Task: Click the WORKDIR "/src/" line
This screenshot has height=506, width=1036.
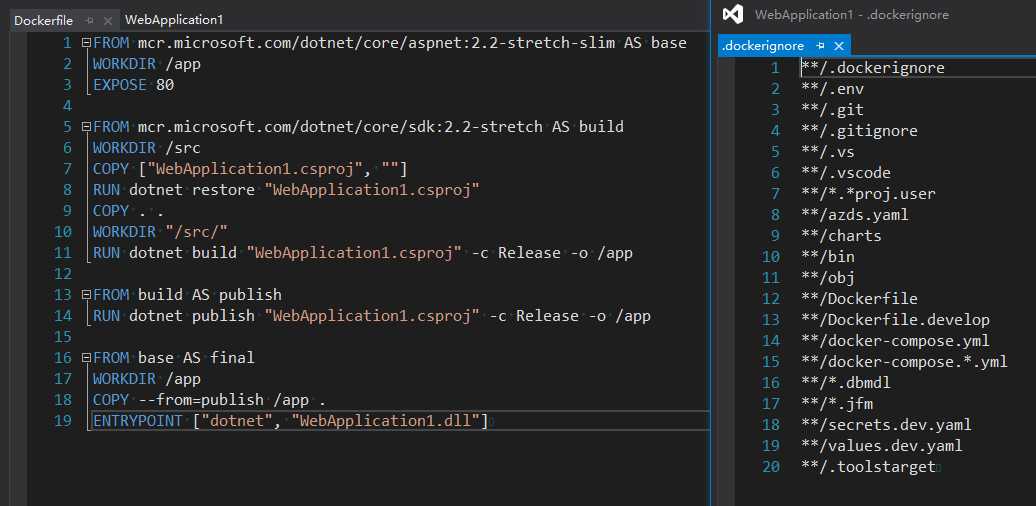Action: pyautogui.click(x=161, y=232)
